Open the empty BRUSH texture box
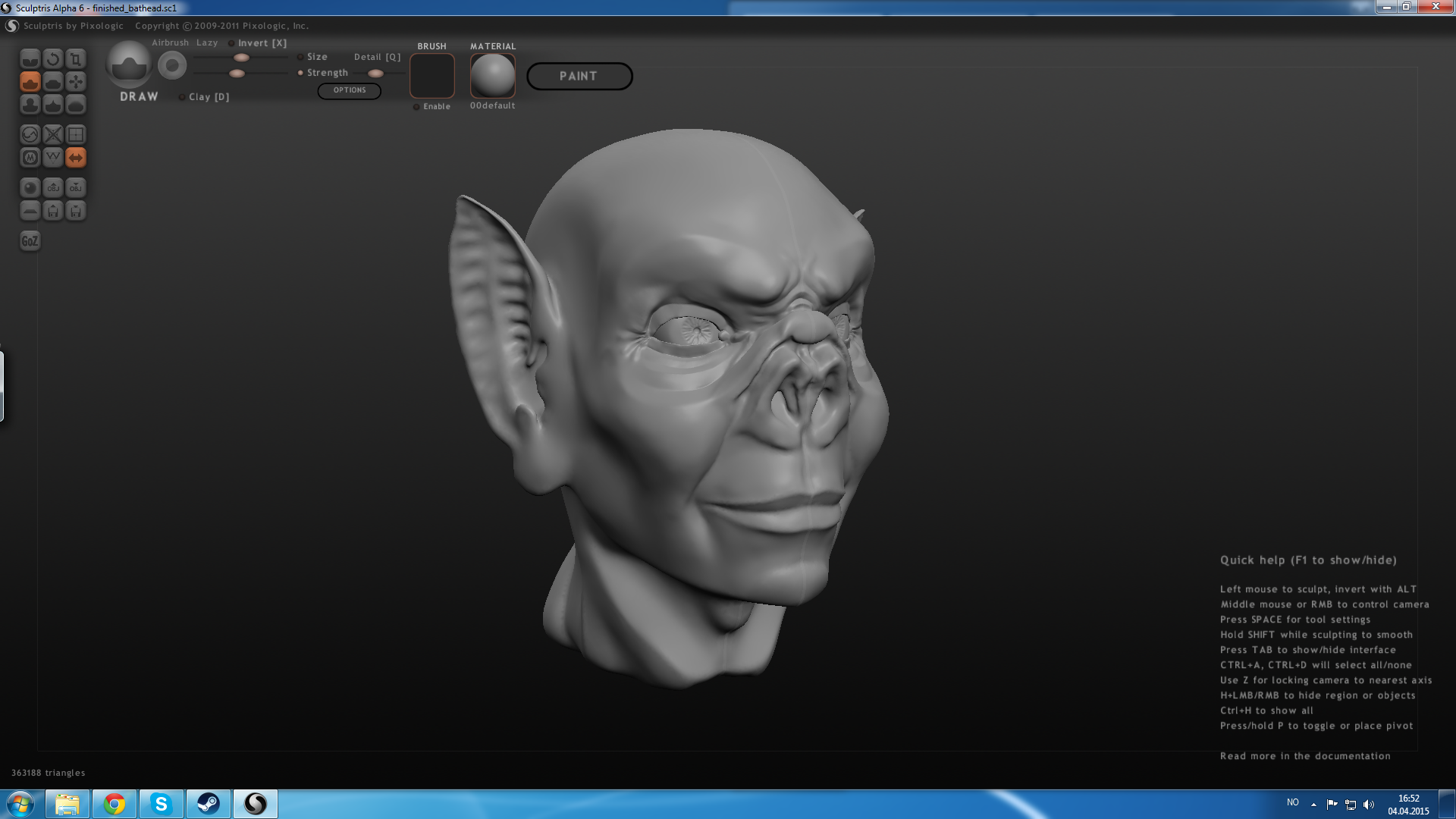Screen dimensions: 1456x819 coord(432,76)
